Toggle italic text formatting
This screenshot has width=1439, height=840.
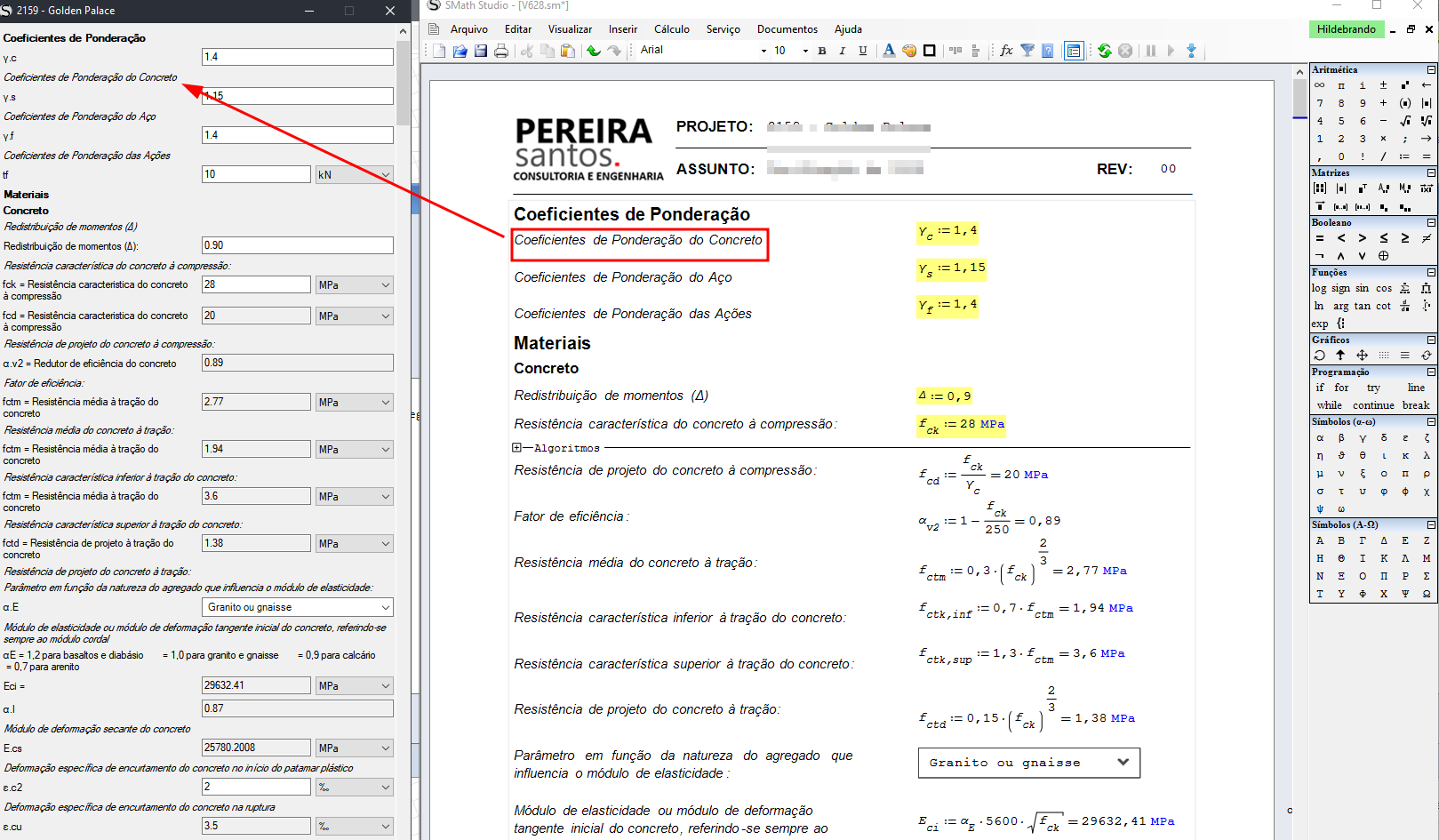point(843,51)
